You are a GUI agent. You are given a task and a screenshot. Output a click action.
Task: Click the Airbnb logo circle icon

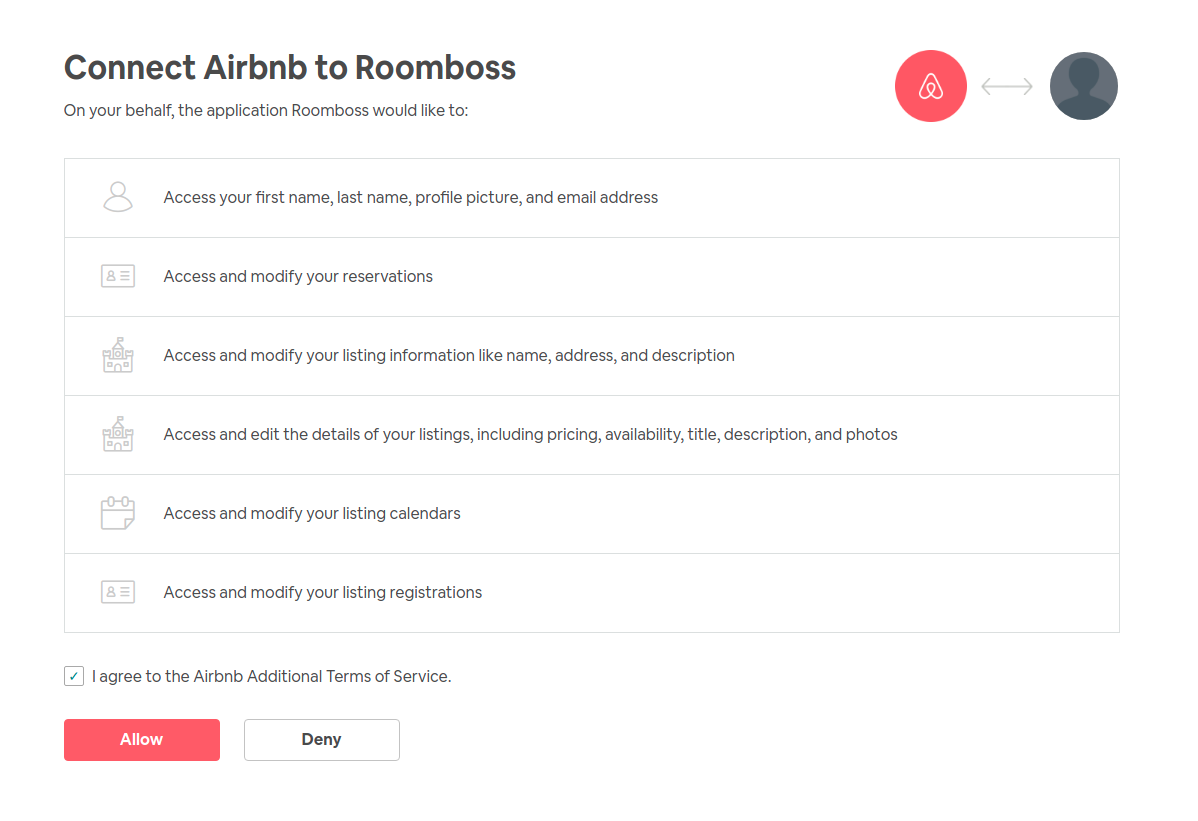[x=930, y=87]
